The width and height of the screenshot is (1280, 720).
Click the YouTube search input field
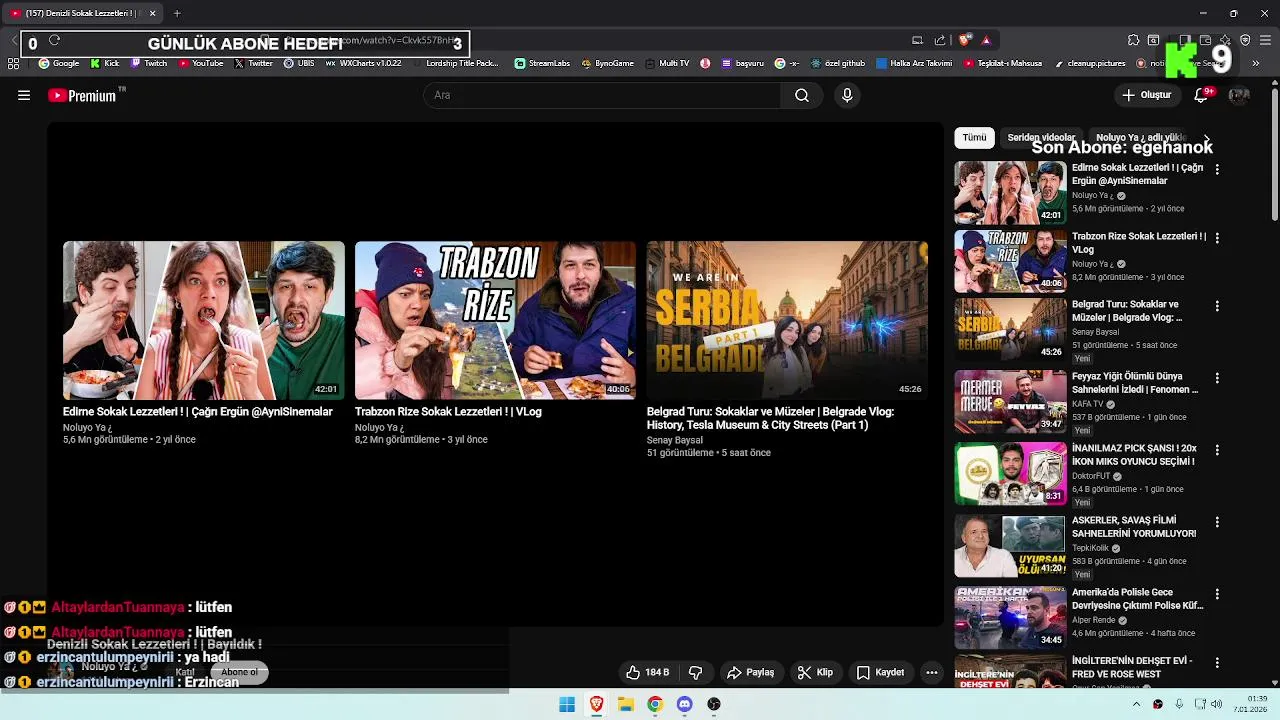[x=602, y=95]
